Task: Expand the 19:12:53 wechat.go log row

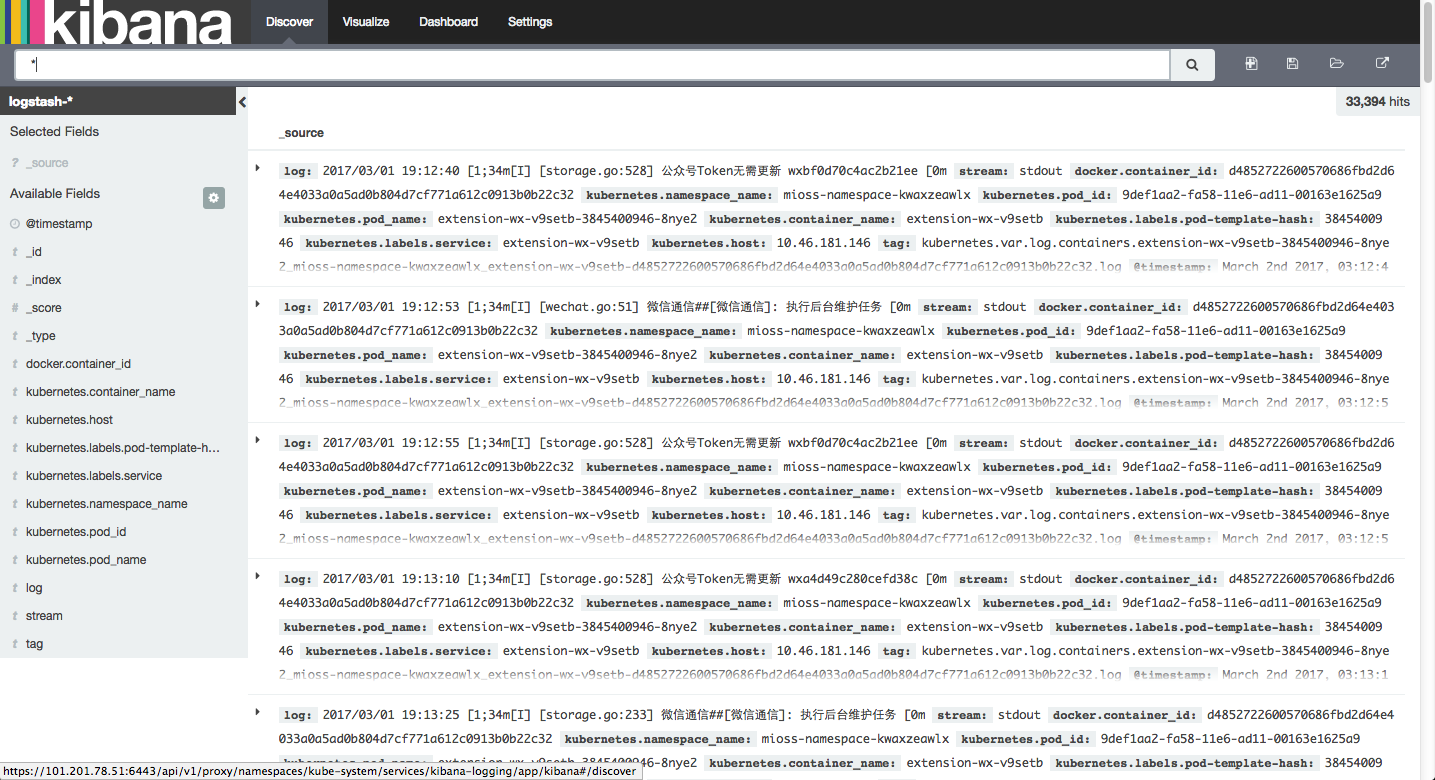Action: point(258,304)
